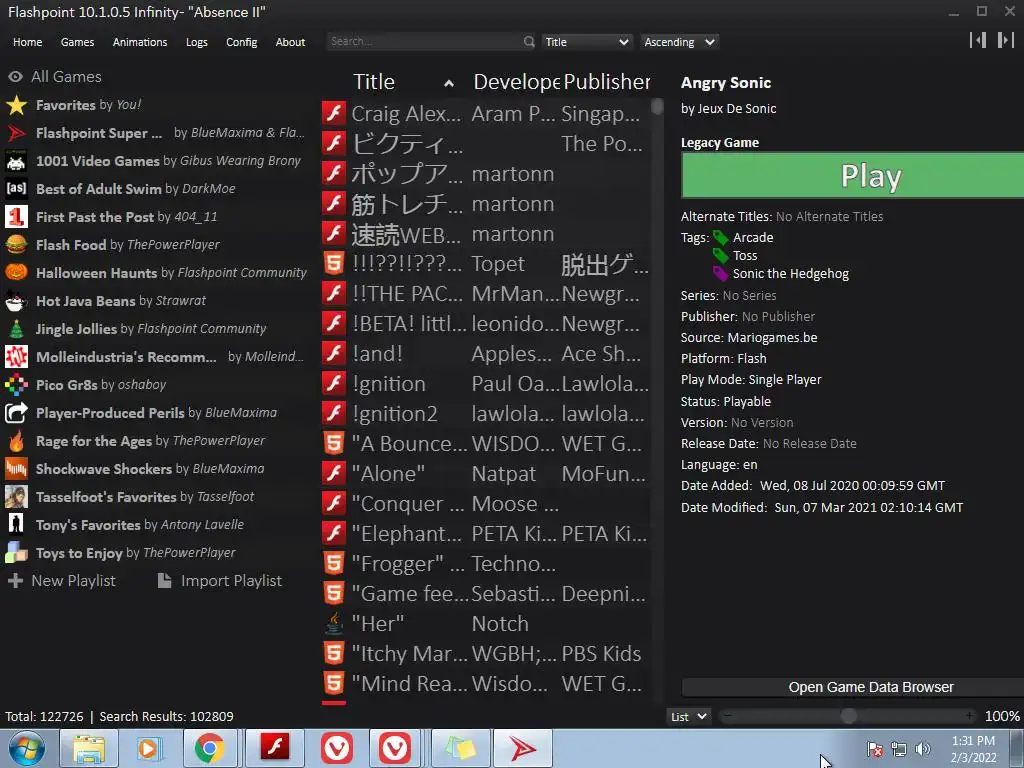Open Rage for the Ages flame icon

tap(16, 441)
